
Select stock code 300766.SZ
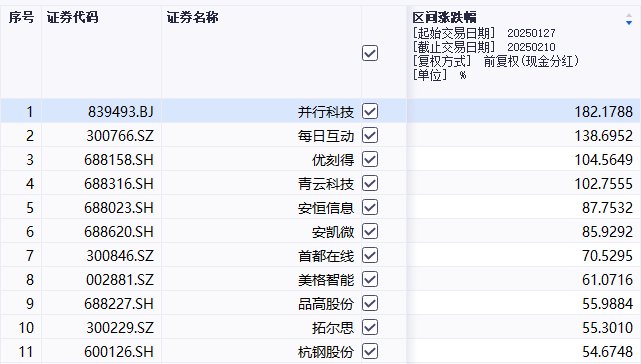[x=120, y=136]
